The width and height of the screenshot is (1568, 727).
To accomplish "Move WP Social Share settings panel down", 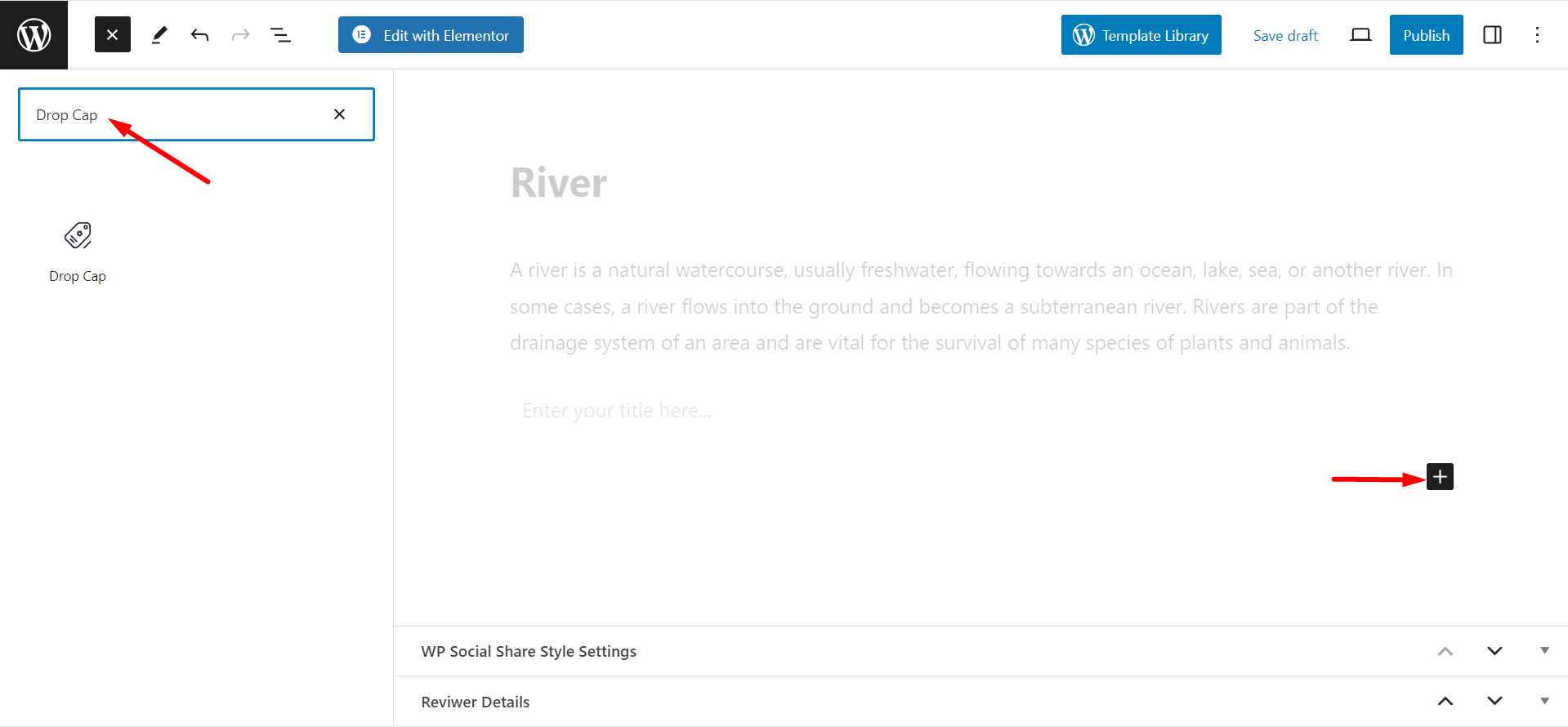I will click(x=1494, y=651).
